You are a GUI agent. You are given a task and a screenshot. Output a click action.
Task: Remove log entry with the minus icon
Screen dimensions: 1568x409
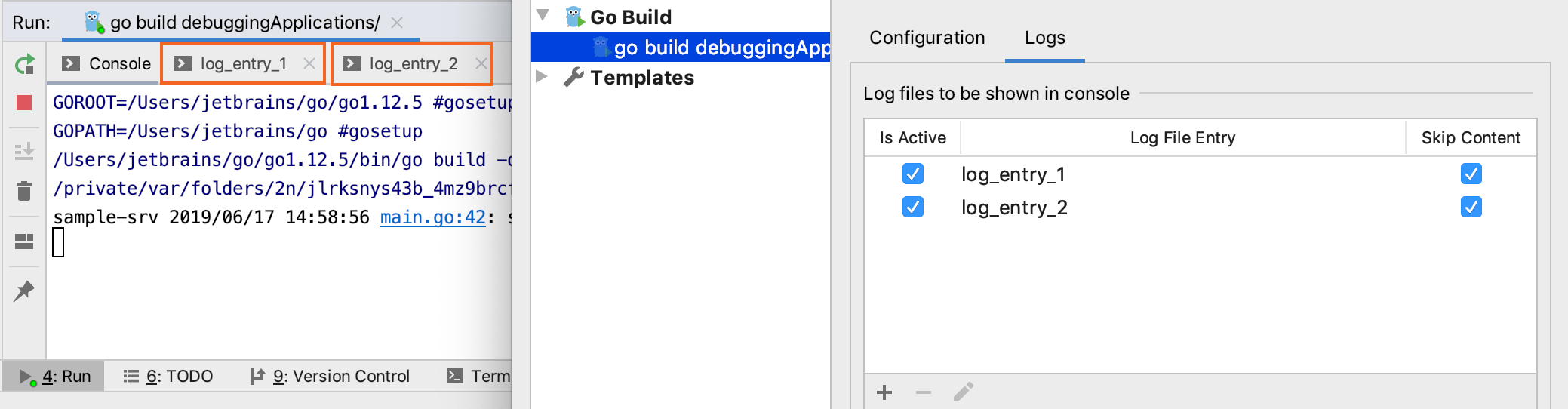point(924,392)
